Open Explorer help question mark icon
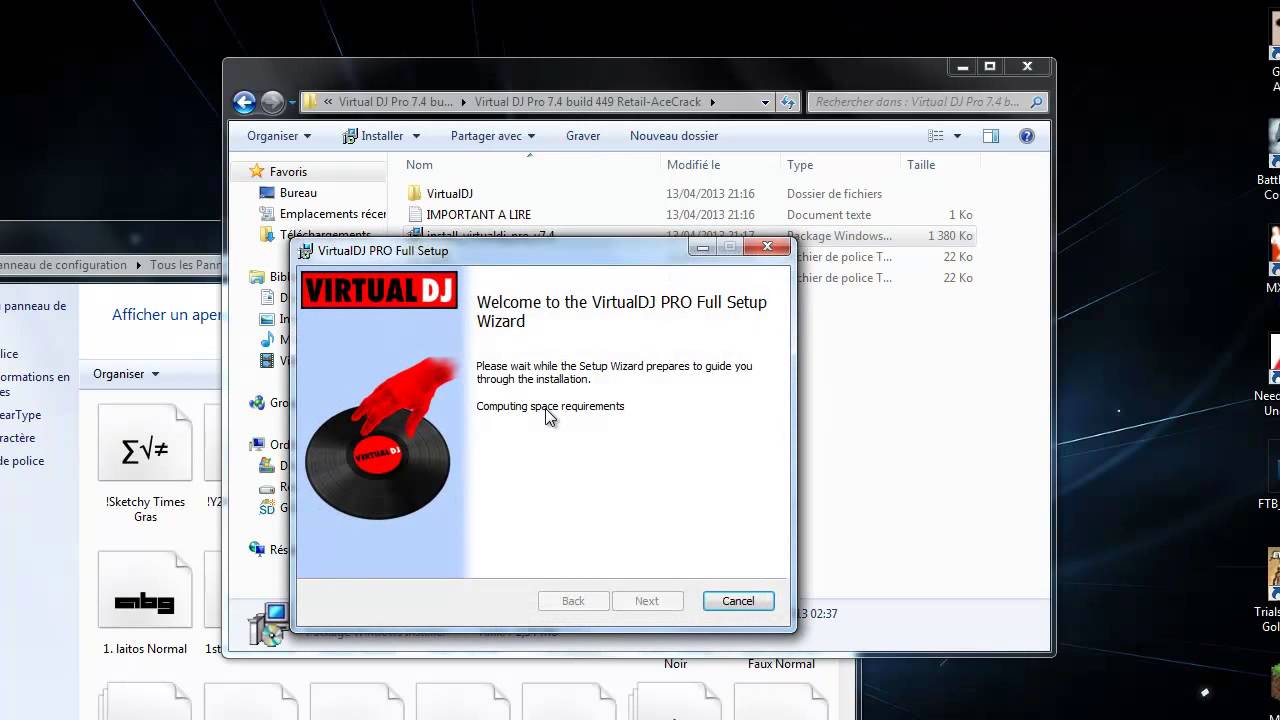Screen dimensions: 1280x720 [x=1026, y=136]
